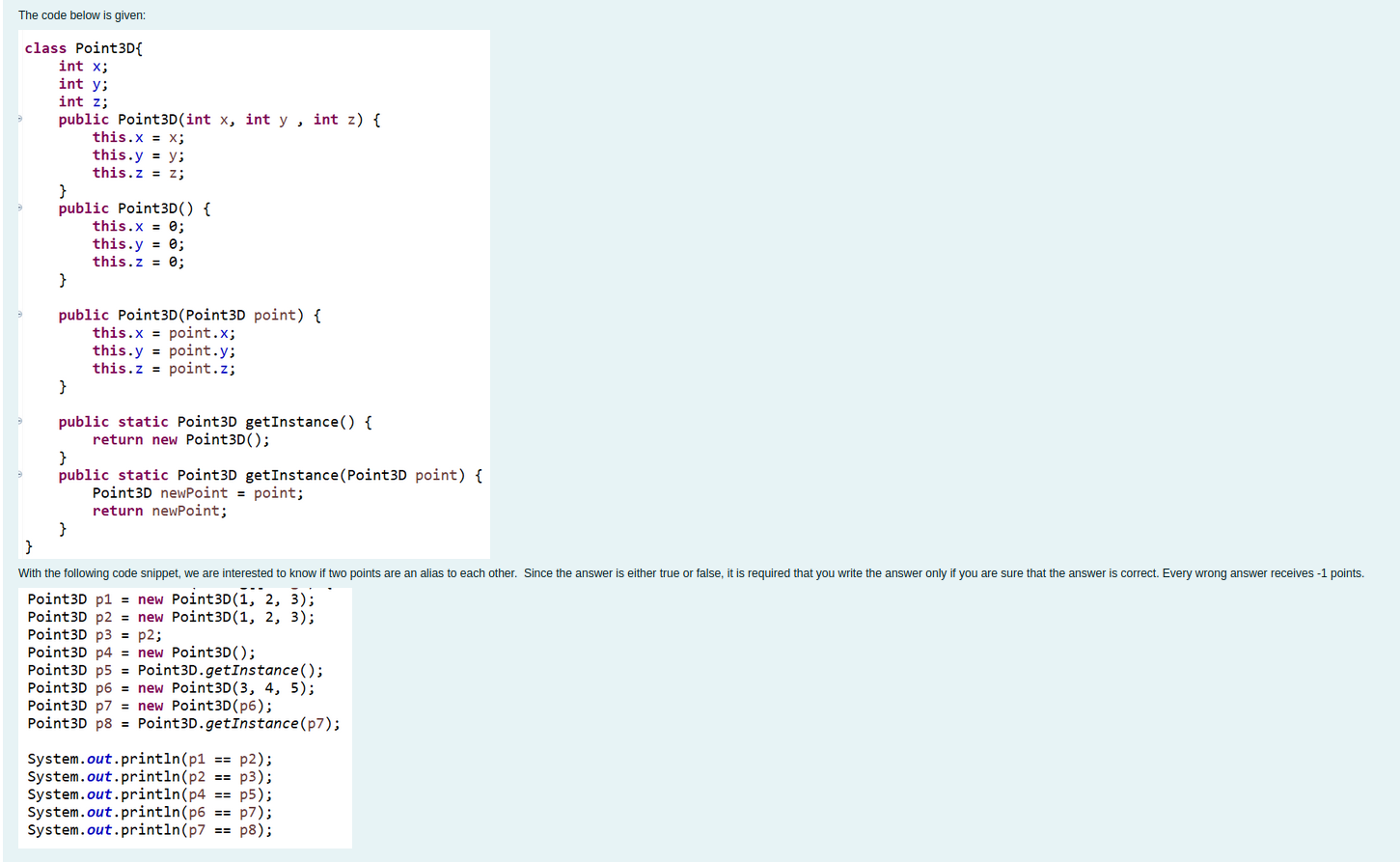Toggle folding on the first constructor gutter marker
This screenshot has width=1400, height=862.
[19, 119]
